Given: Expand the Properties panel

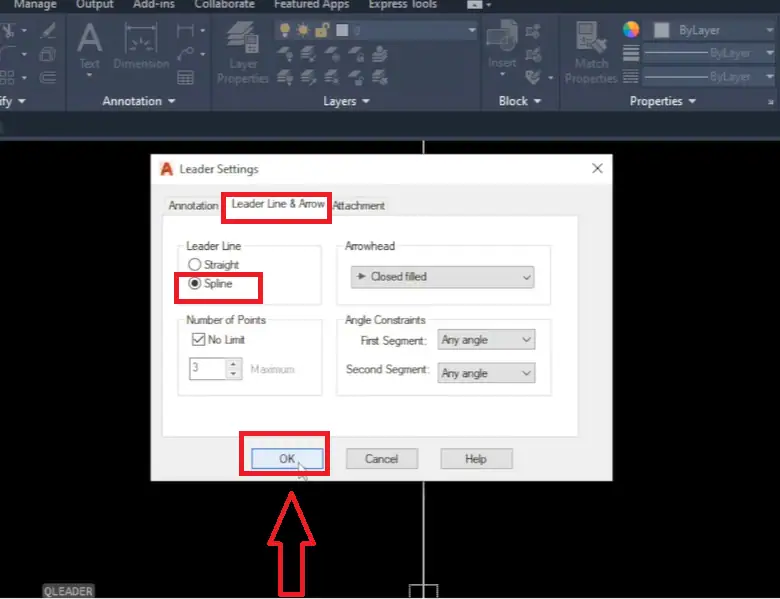Looking at the screenshot, I should click(663, 101).
